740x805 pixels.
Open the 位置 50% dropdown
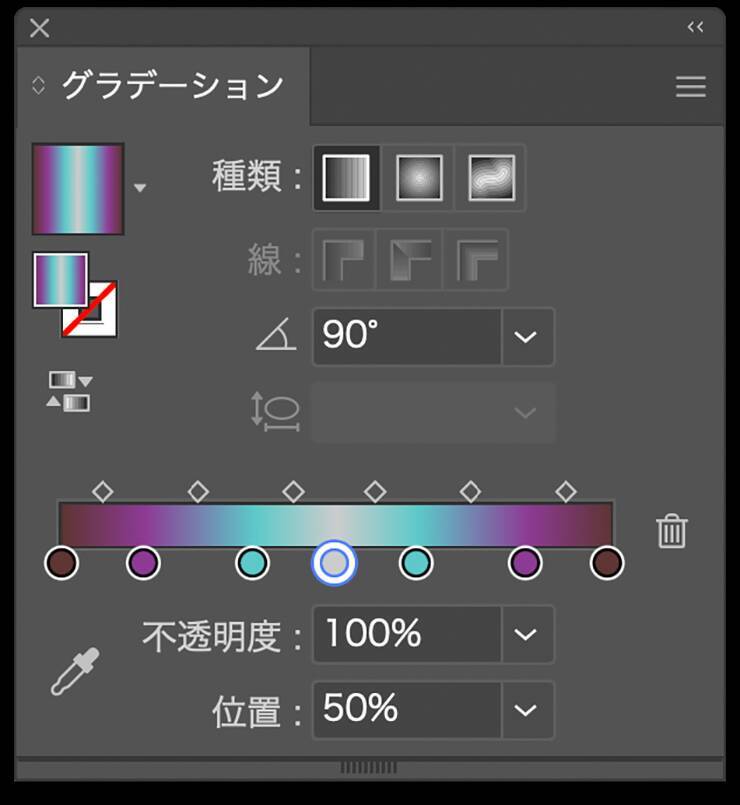coord(526,709)
